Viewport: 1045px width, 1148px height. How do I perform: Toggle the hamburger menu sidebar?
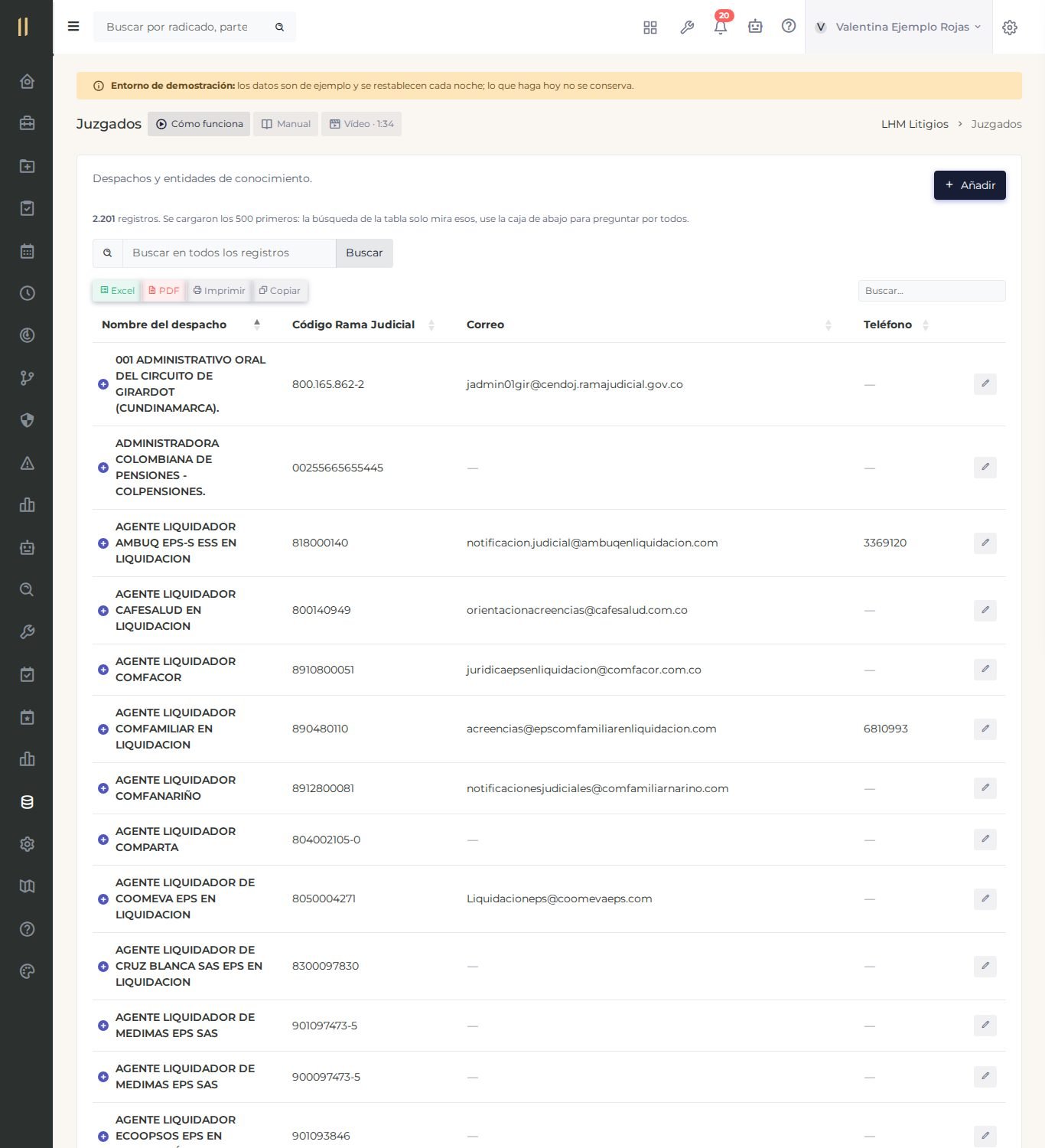point(73,27)
